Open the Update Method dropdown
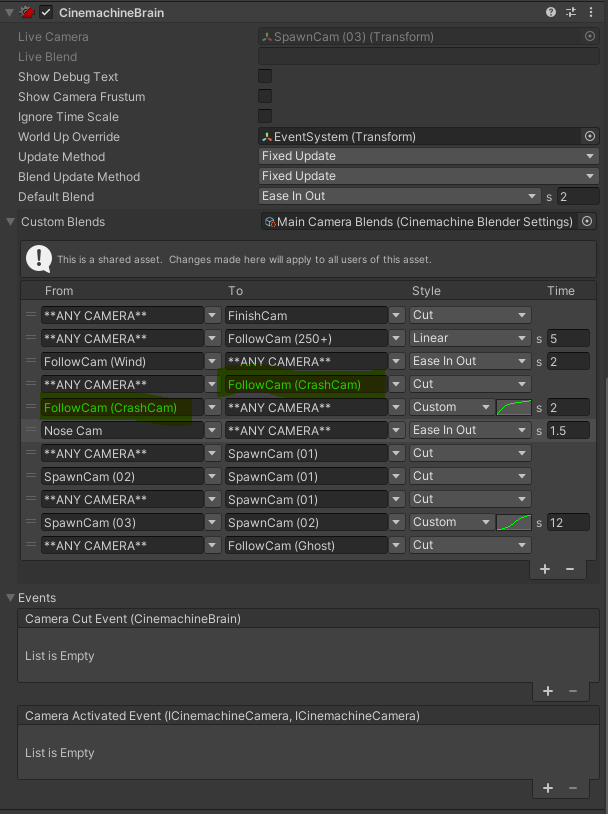608x814 pixels. pos(428,157)
